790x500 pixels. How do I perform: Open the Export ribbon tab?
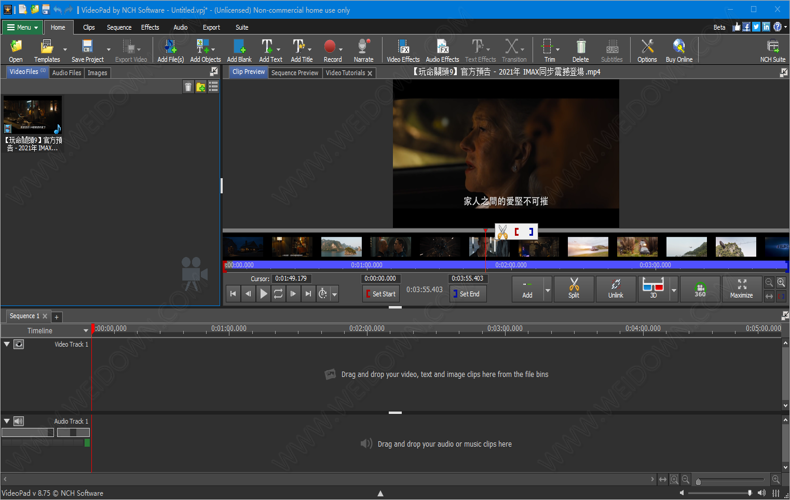(x=211, y=27)
